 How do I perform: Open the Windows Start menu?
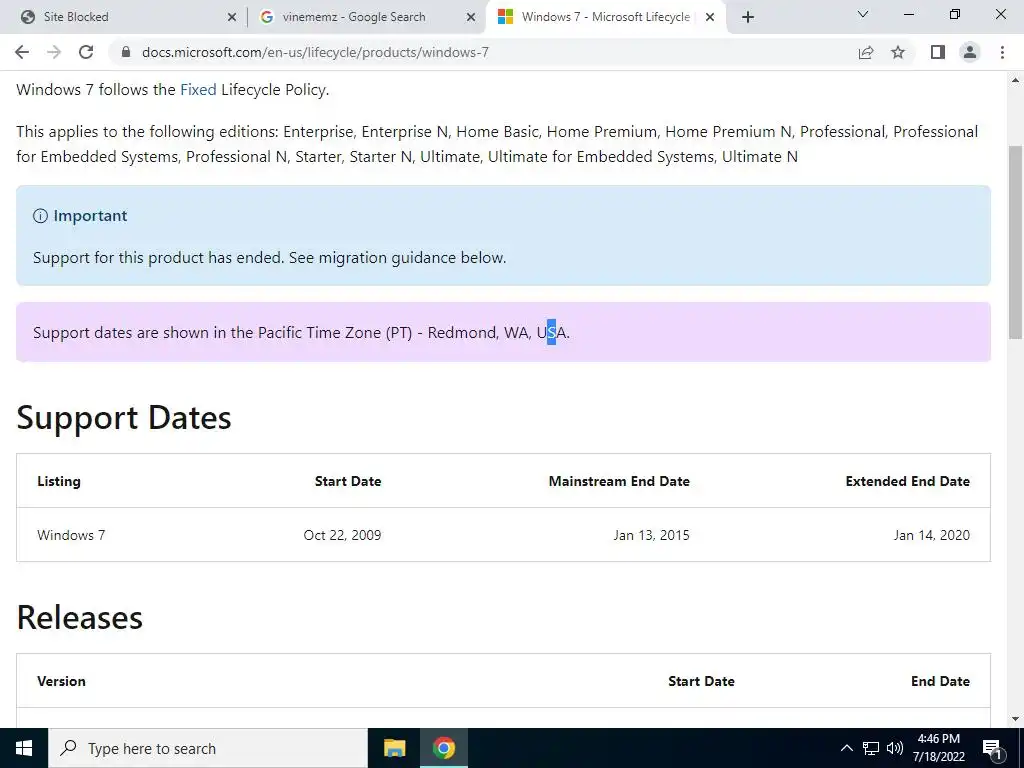click(x=24, y=748)
